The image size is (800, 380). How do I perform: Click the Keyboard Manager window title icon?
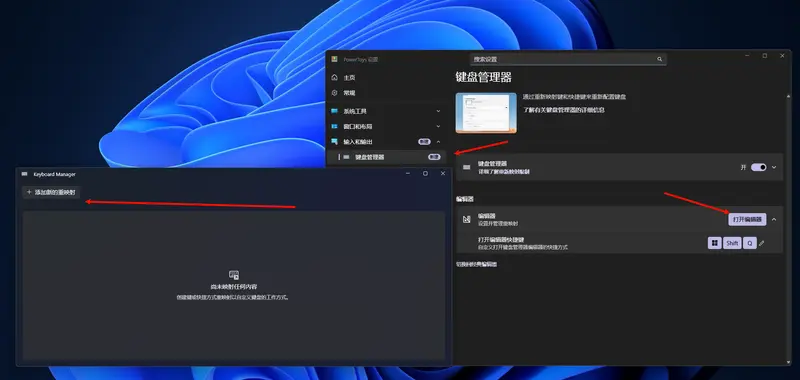pyautogui.click(x=24, y=174)
